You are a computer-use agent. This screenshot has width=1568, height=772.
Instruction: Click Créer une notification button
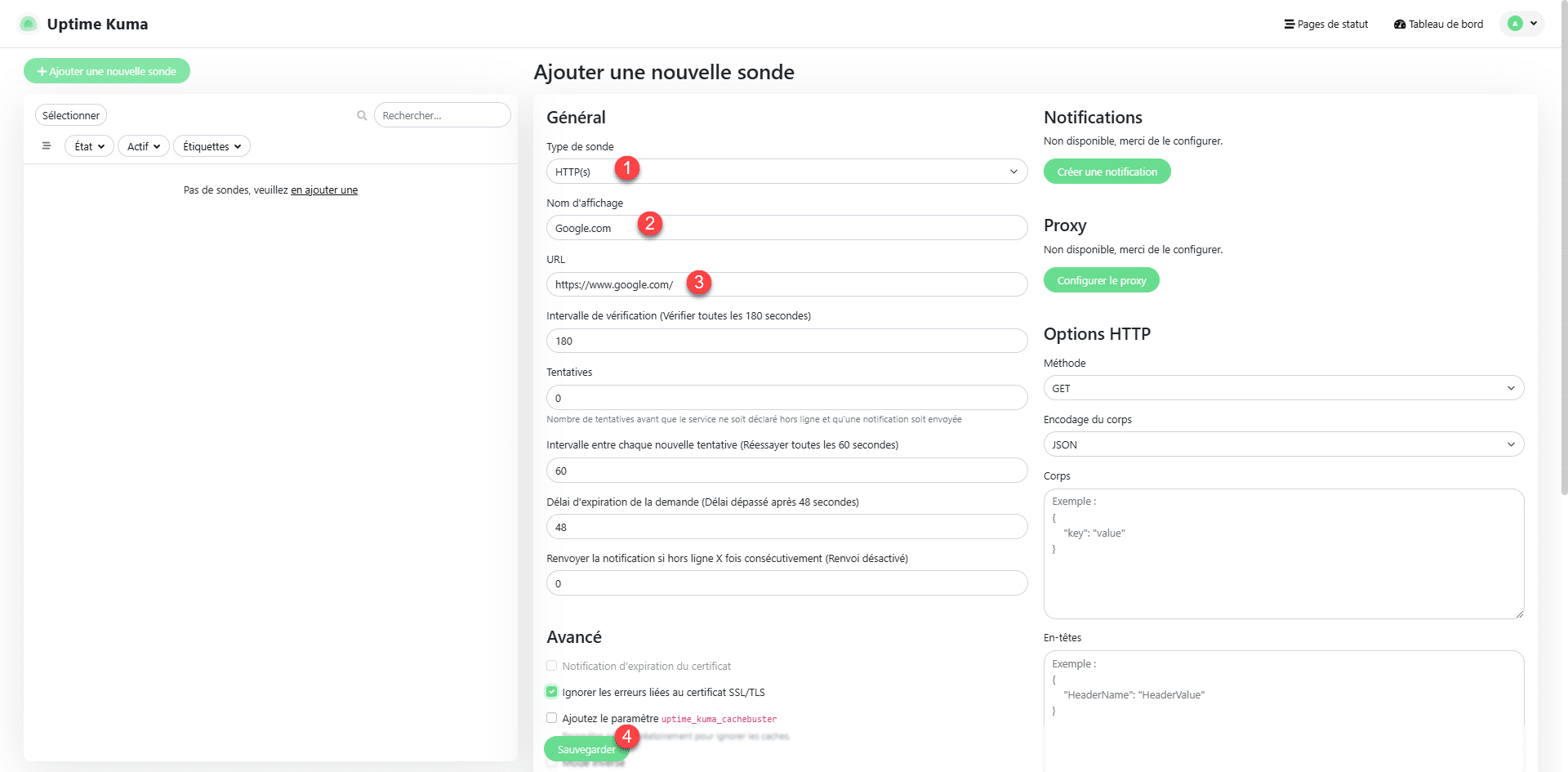[1107, 172]
